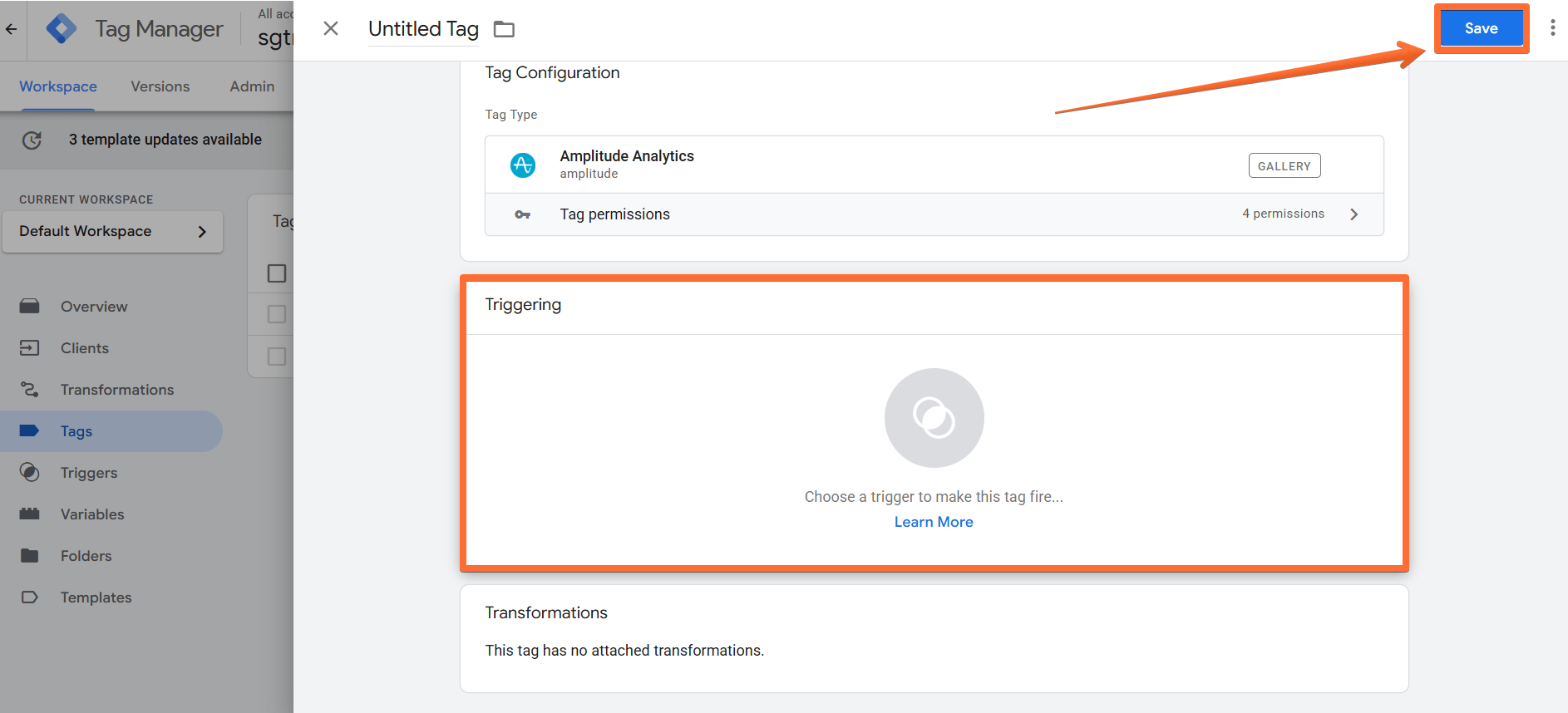The width and height of the screenshot is (1568, 713).
Task: Click the trigger placeholder circle icon
Action: [934, 417]
